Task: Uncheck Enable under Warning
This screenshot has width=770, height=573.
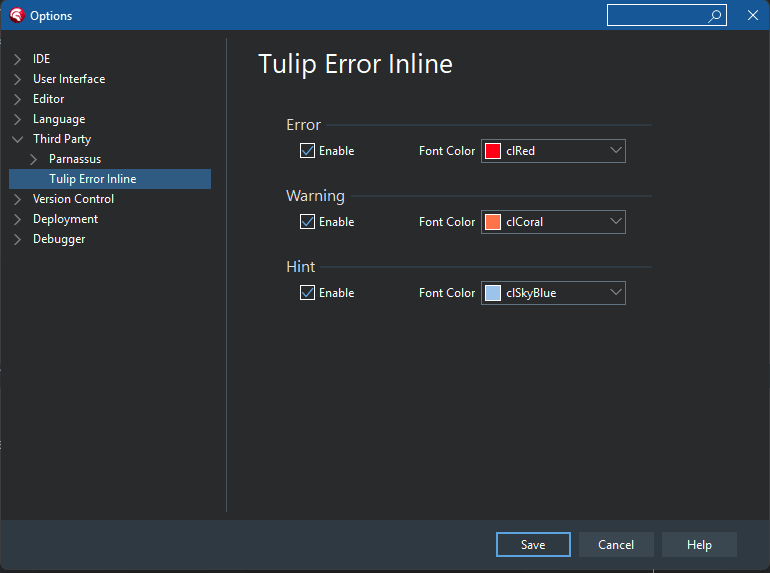Action: pos(307,222)
